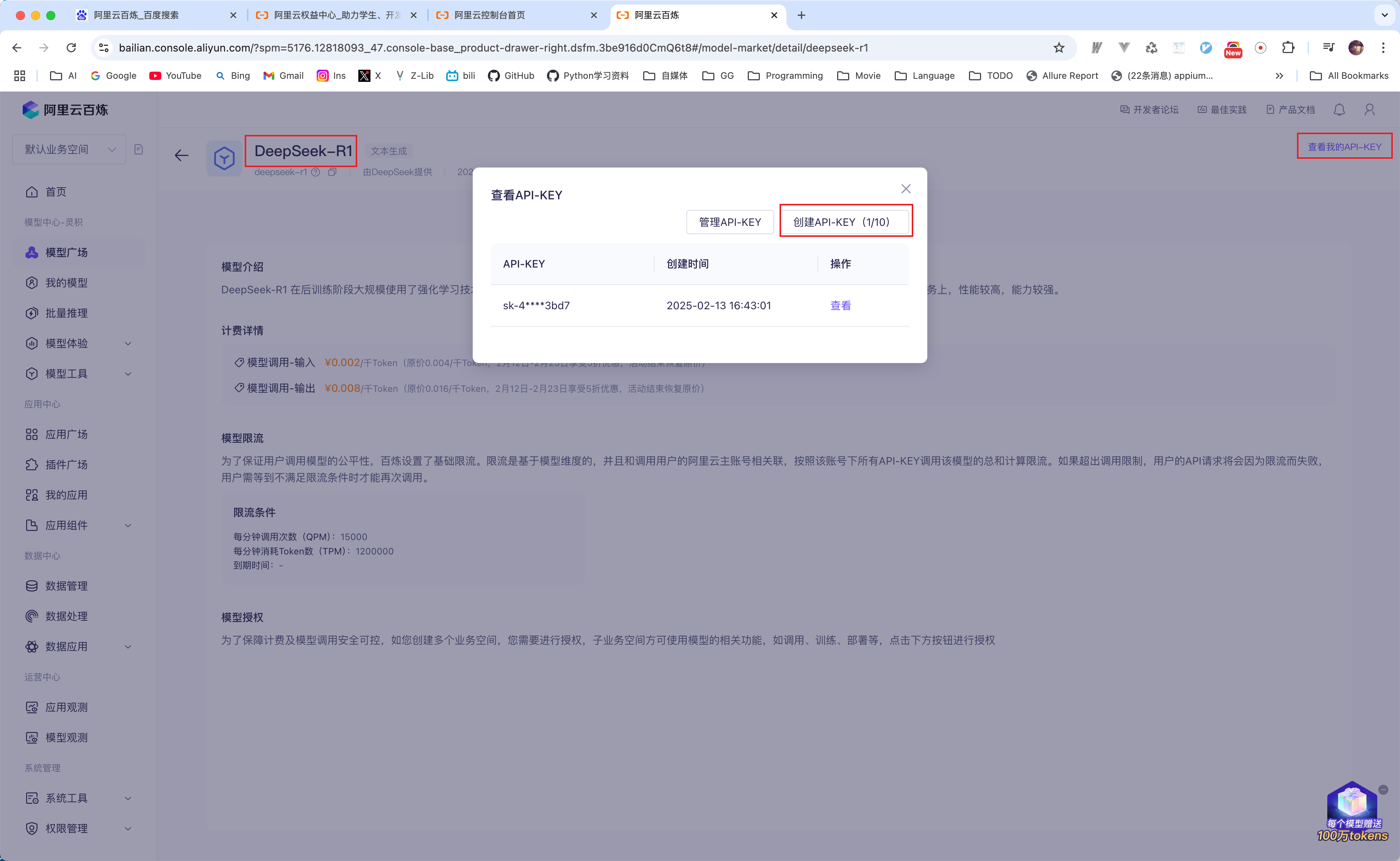Viewport: 1400px width, 861px height.
Task: Click 模型观测 sidebar icon
Action: (x=32, y=737)
